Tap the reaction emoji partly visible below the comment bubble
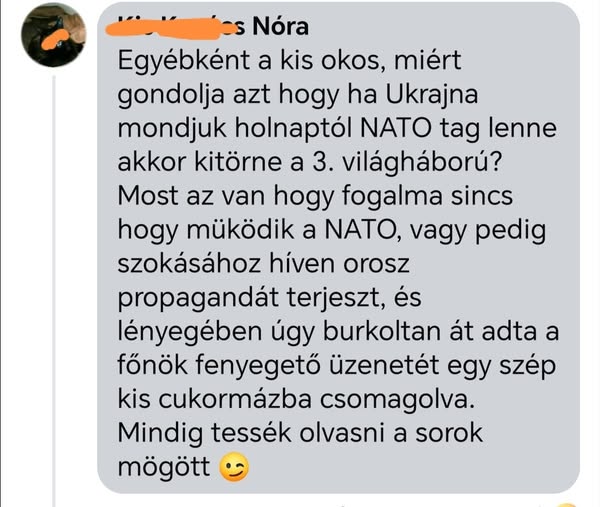Image resolution: width=600 pixels, height=507 pixels. tap(567, 504)
